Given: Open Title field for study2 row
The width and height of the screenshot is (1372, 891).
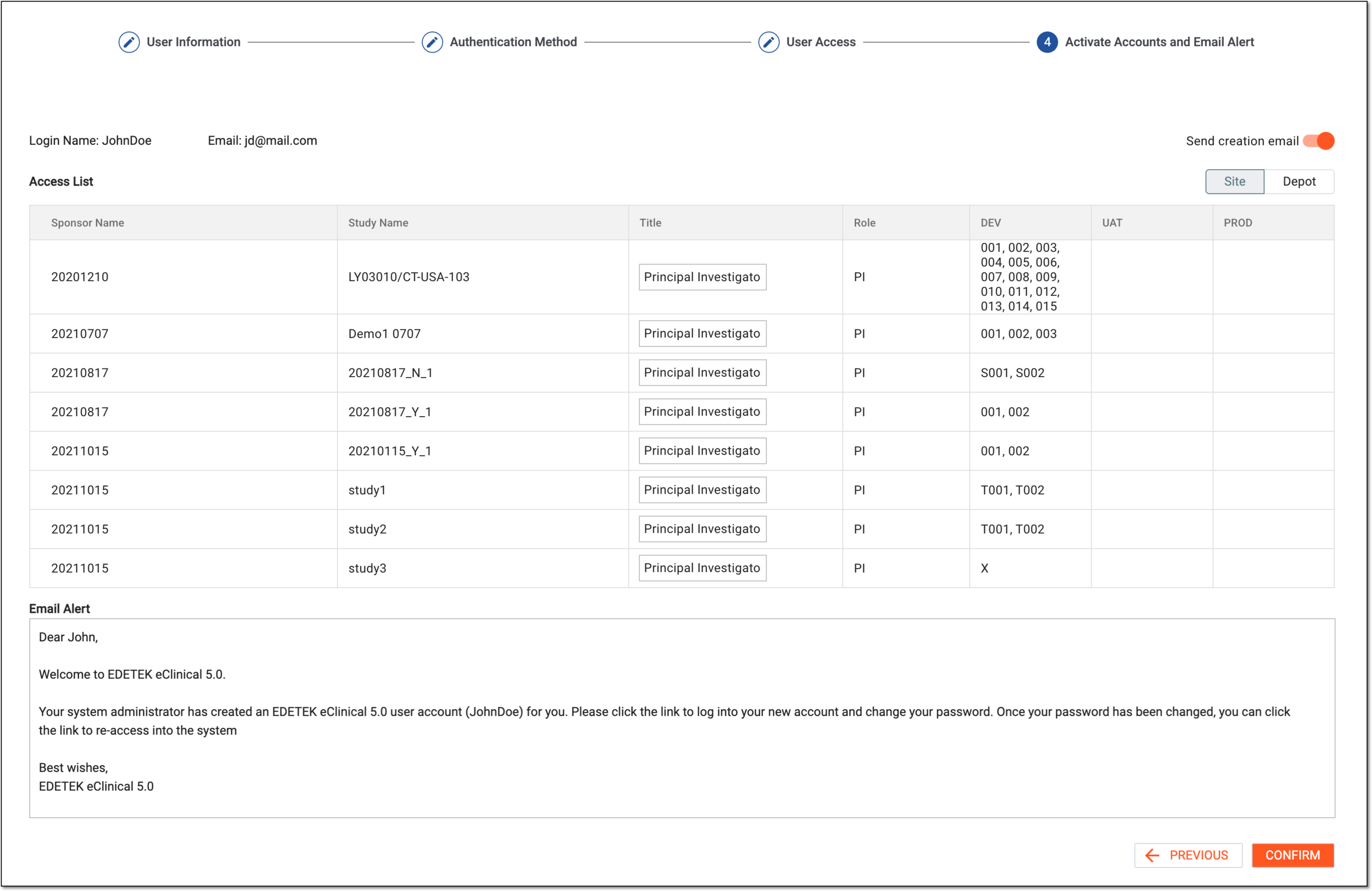Looking at the screenshot, I should [x=702, y=529].
